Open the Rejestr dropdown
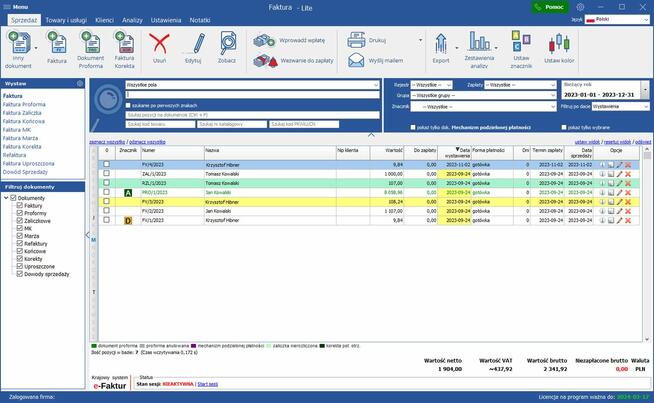 click(431, 85)
